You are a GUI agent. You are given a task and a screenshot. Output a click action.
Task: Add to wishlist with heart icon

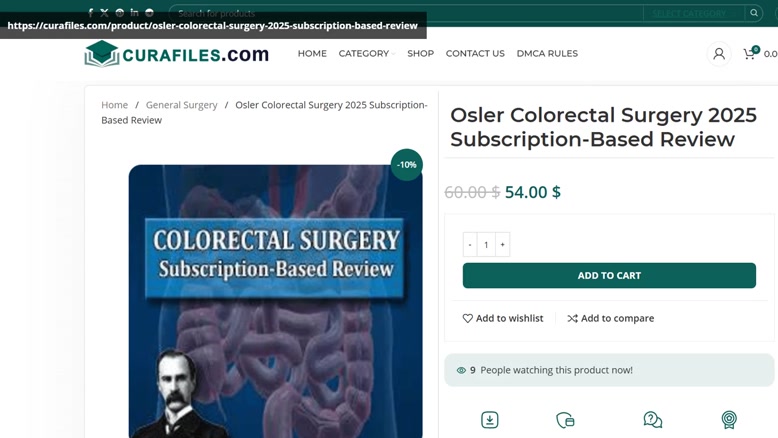(x=503, y=318)
